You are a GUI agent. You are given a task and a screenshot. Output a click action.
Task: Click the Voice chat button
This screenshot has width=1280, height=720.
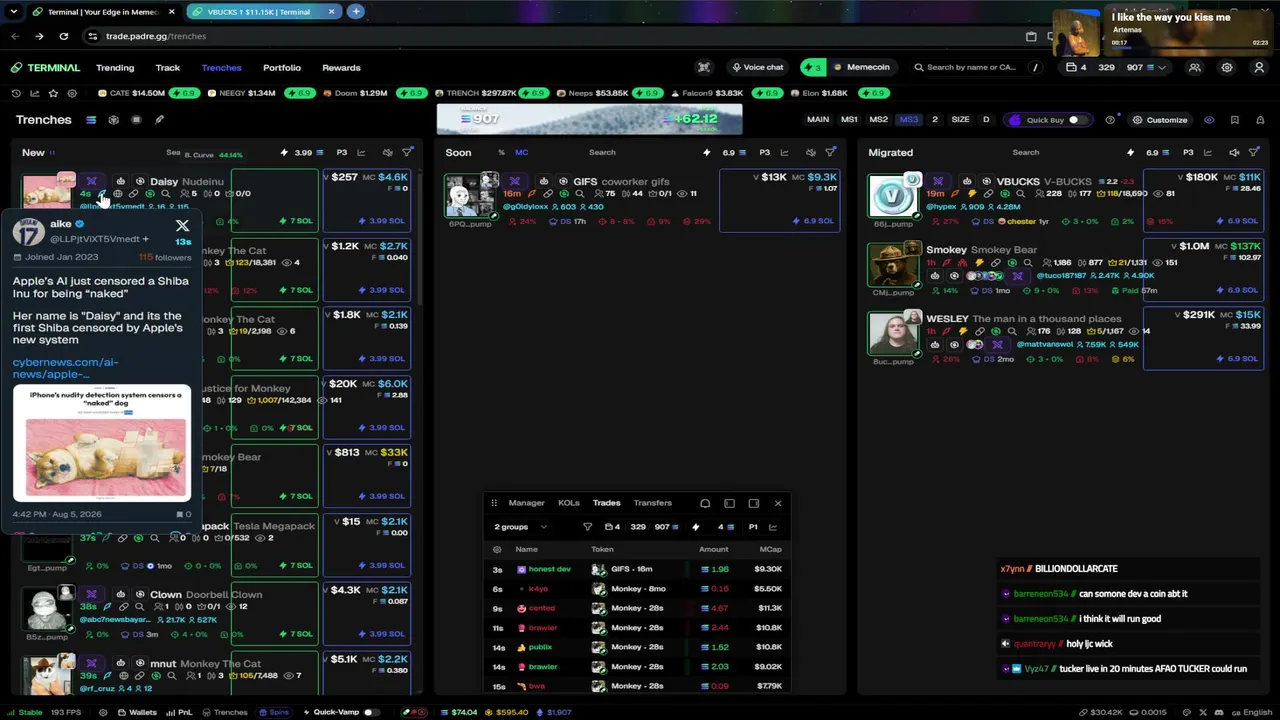click(x=757, y=68)
